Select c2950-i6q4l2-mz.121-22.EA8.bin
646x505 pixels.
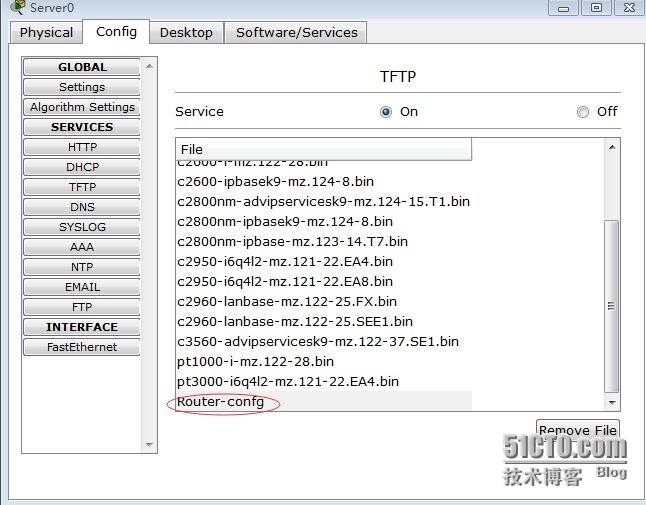[x=324, y=281]
